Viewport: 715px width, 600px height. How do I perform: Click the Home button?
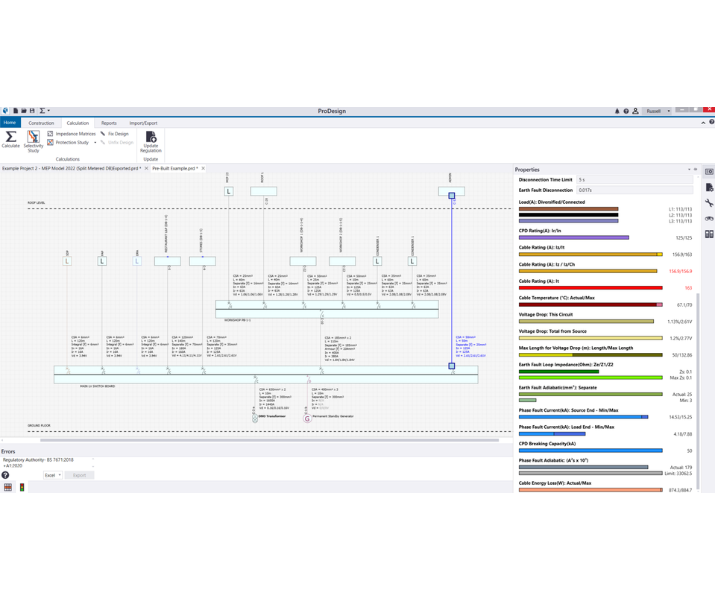[10, 123]
